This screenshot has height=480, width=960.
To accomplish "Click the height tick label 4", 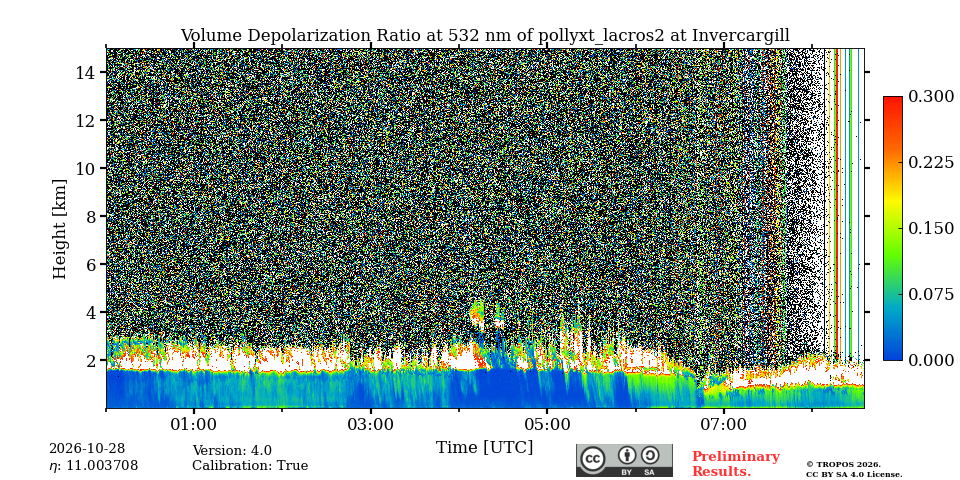I will pos(93,312).
